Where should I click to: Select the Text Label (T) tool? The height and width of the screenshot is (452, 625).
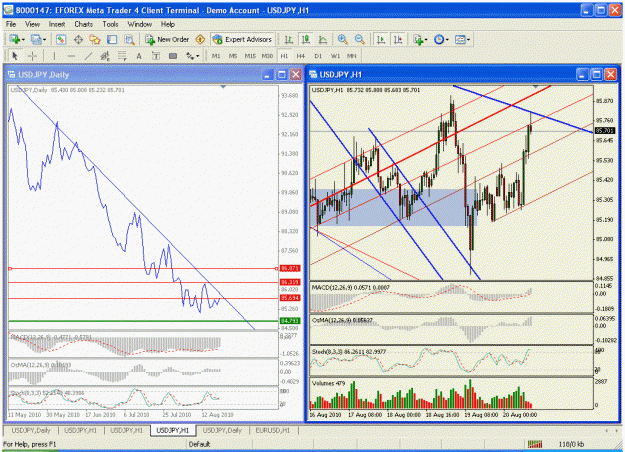coord(156,56)
